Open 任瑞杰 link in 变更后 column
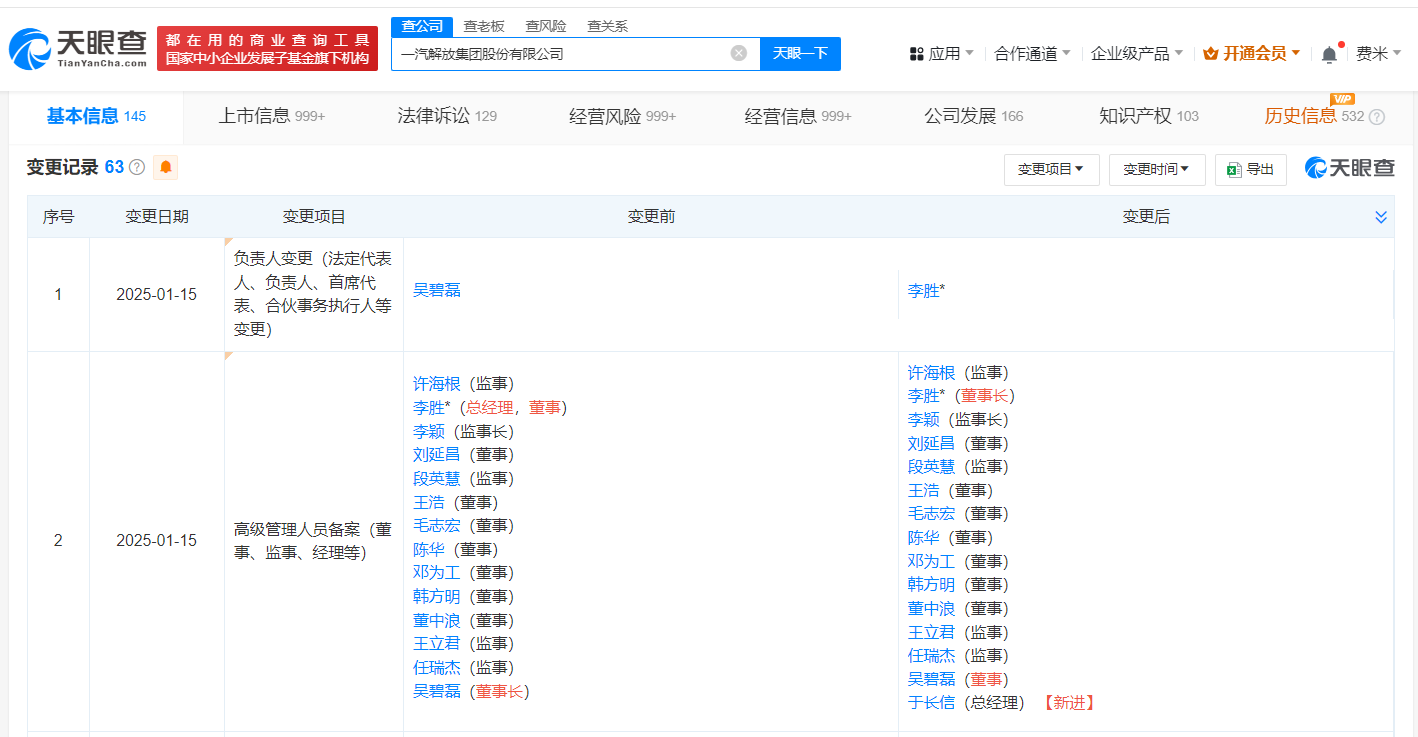Image resolution: width=1418 pixels, height=737 pixels. [931, 655]
